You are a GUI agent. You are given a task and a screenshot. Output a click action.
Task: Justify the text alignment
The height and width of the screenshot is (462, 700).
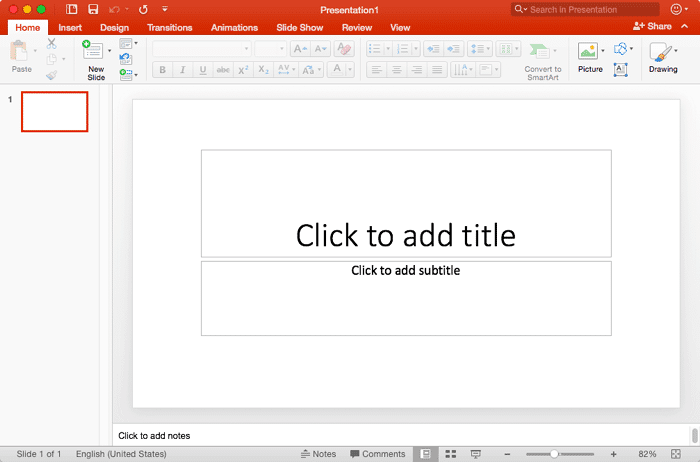click(x=437, y=70)
